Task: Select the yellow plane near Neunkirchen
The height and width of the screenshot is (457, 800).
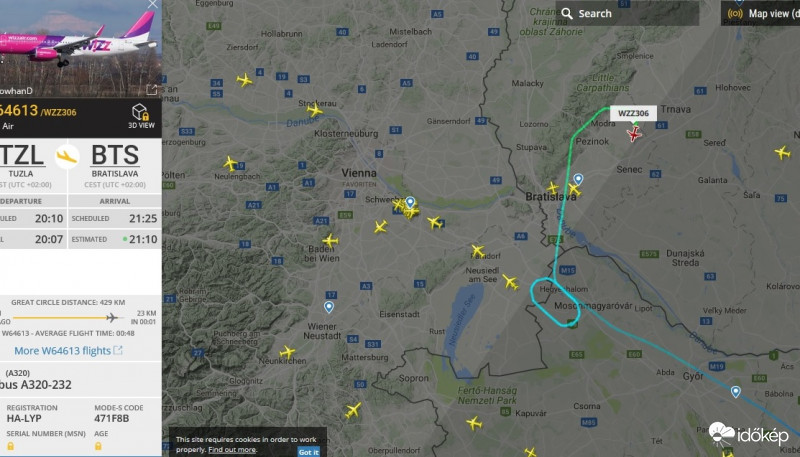Action: pyautogui.click(x=287, y=352)
